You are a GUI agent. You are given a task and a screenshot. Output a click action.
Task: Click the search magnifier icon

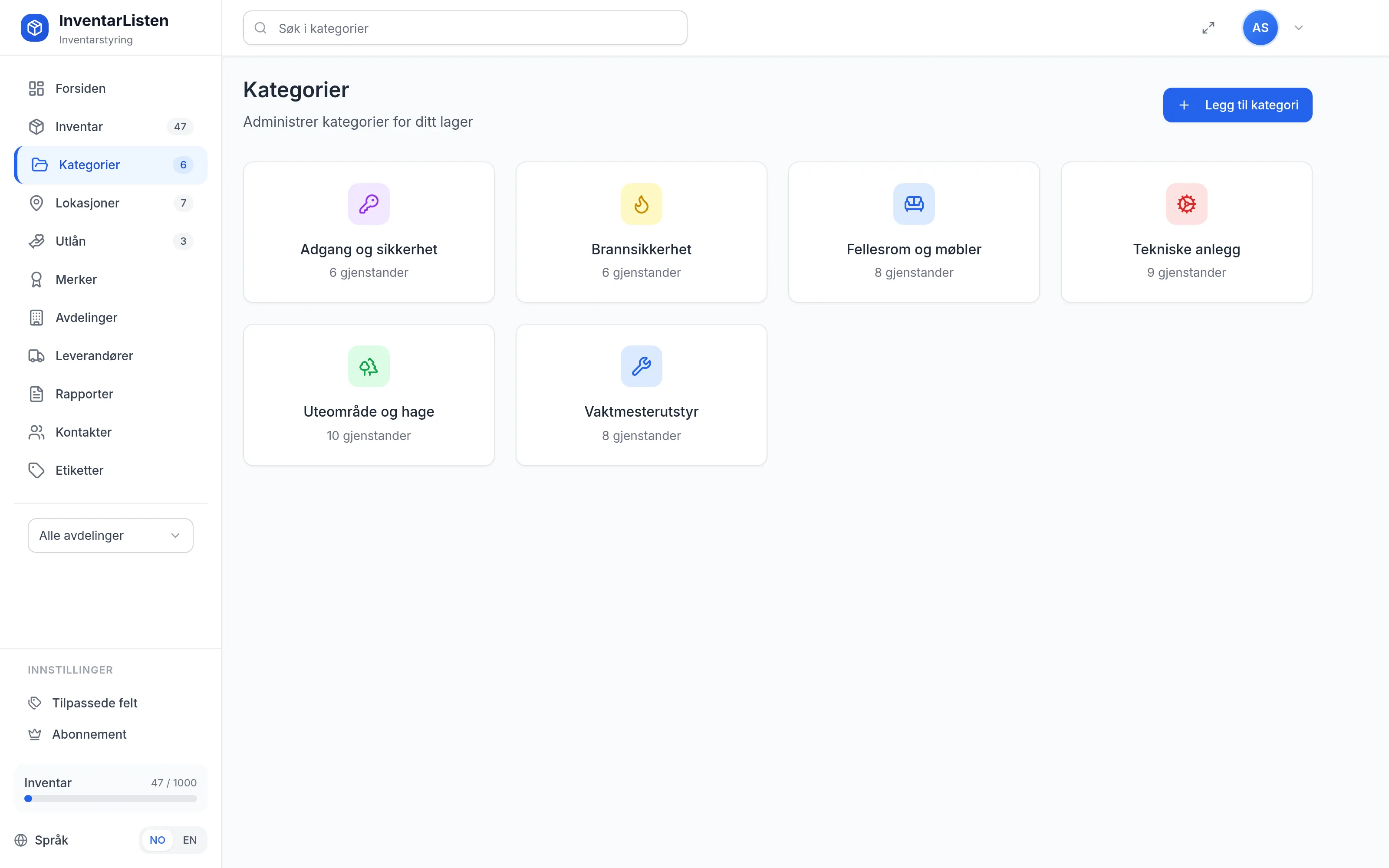coord(260,27)
